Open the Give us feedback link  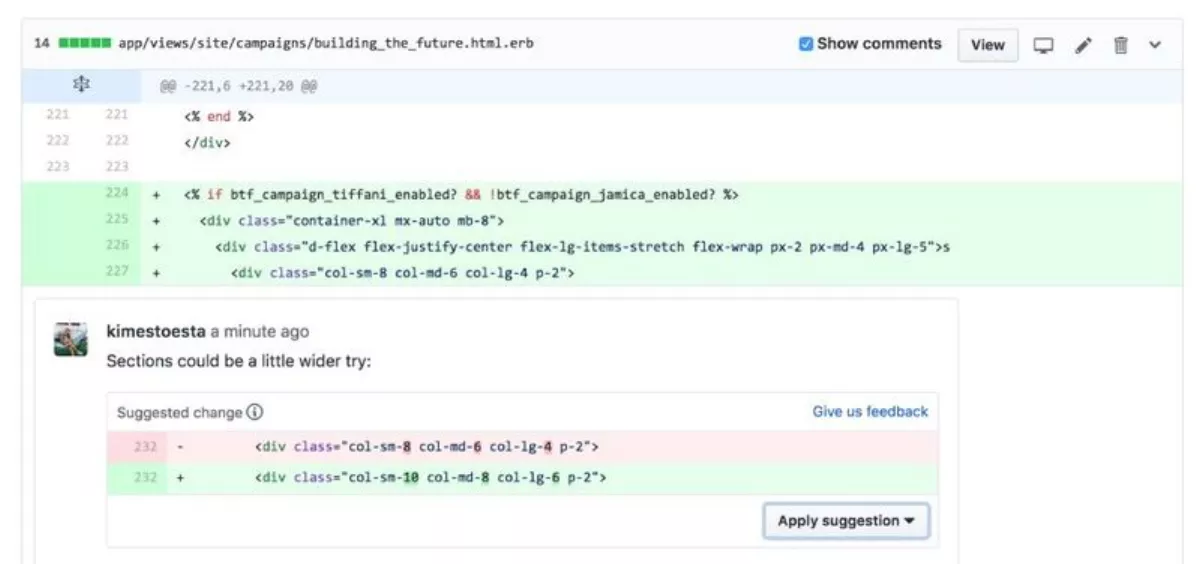(x=869, y=412)
